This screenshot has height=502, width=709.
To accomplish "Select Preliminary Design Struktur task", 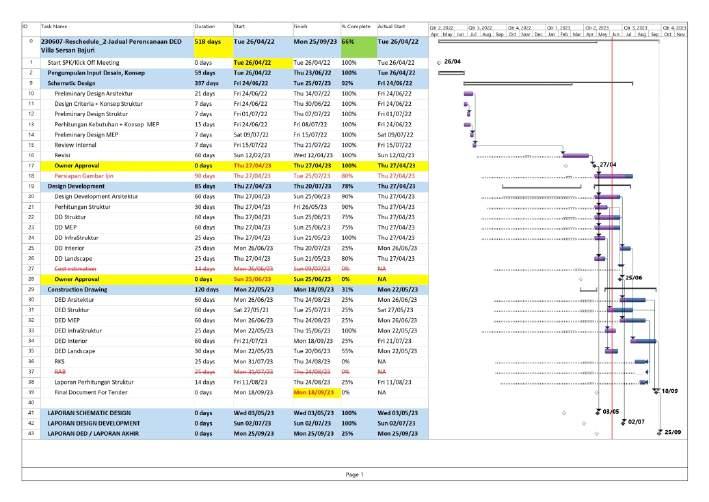I will coord(91,114).
